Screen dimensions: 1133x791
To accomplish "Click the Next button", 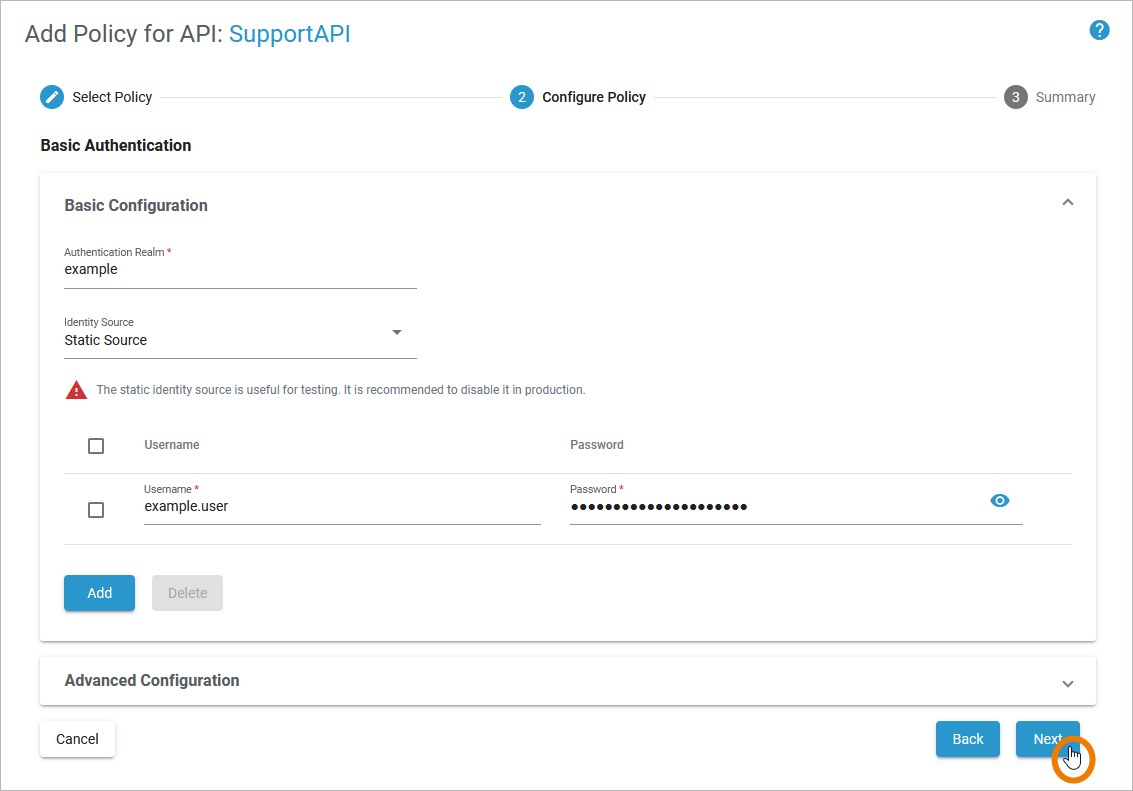I will tap(1047, 739).
